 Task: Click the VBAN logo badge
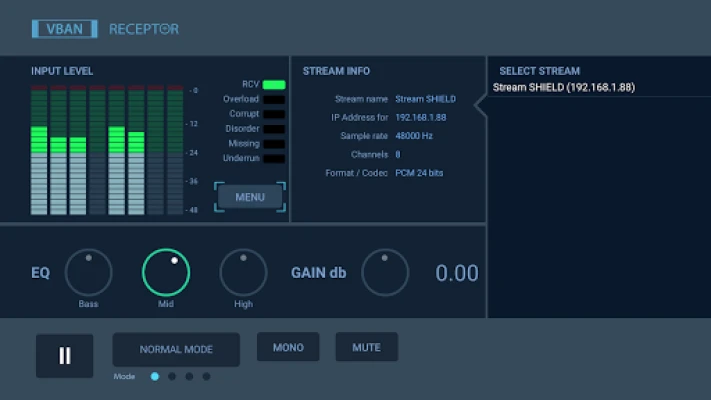click(x=64, y=29)
